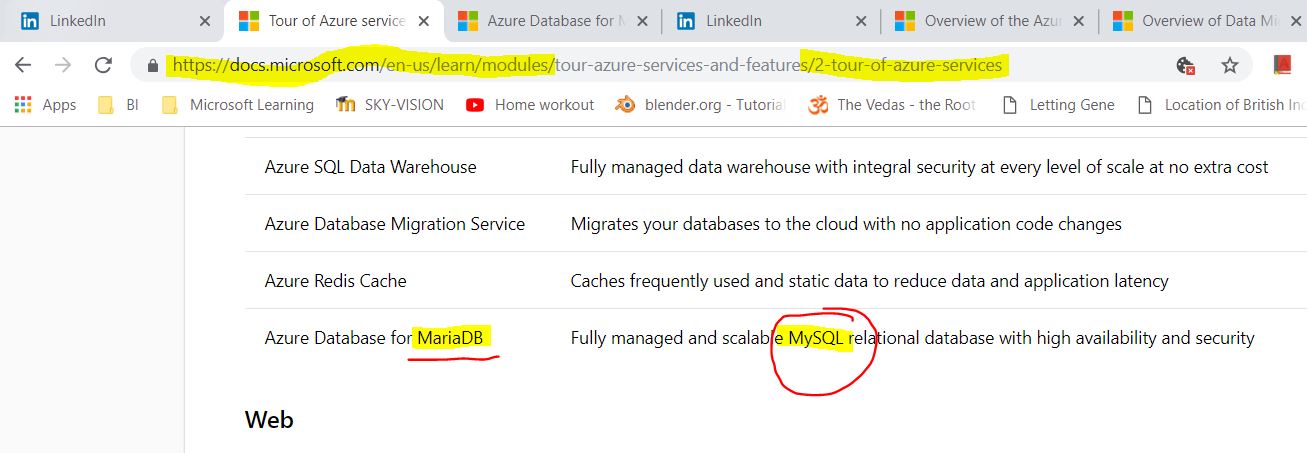Open The Vedas bookmark
This screenshot has width=1307, height=453.
[892, 105]
